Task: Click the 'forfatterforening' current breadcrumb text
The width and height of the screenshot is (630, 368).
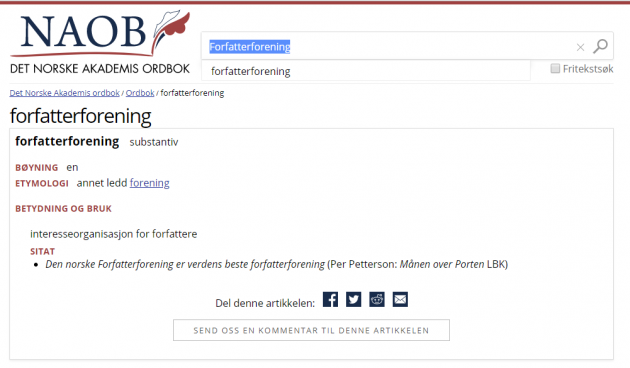Action: click(x=192, y=93)
